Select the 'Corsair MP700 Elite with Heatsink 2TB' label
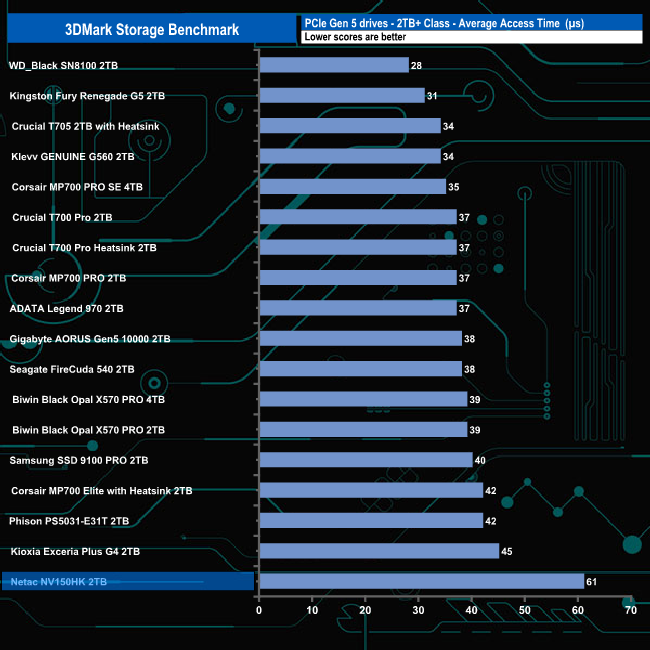The image size is (650, 650). point(102,491)
